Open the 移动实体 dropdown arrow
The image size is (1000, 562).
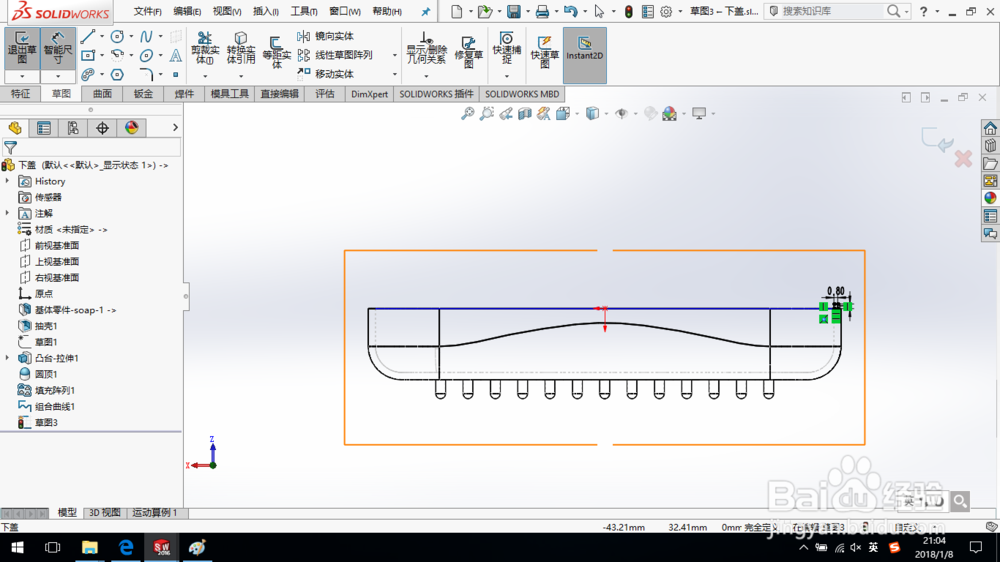(x=394, y=75)
